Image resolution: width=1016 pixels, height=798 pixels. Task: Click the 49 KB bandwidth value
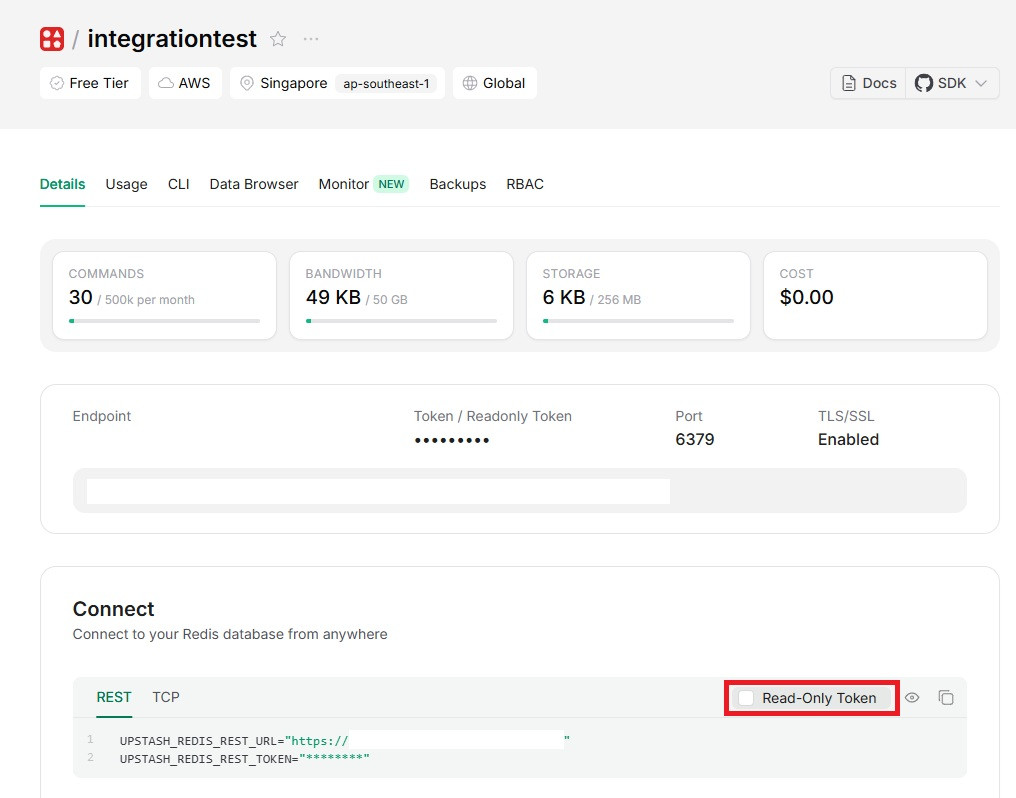tap(333, 297)
